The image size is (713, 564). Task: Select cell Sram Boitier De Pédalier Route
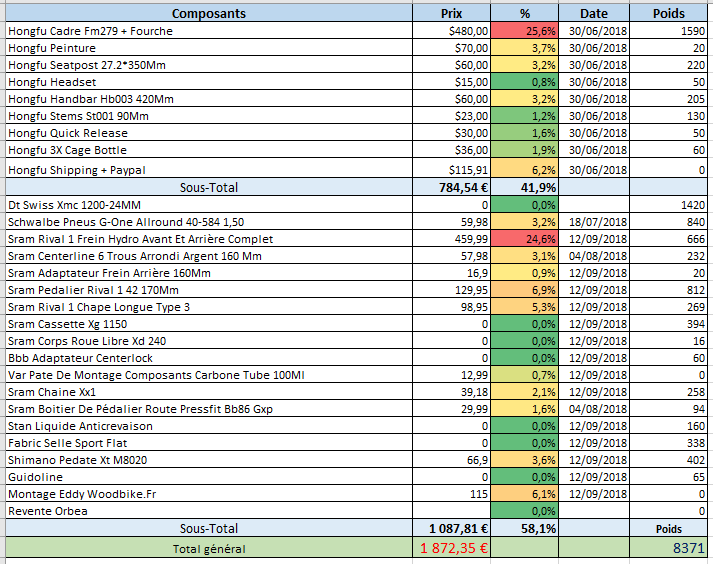point(209,409)
